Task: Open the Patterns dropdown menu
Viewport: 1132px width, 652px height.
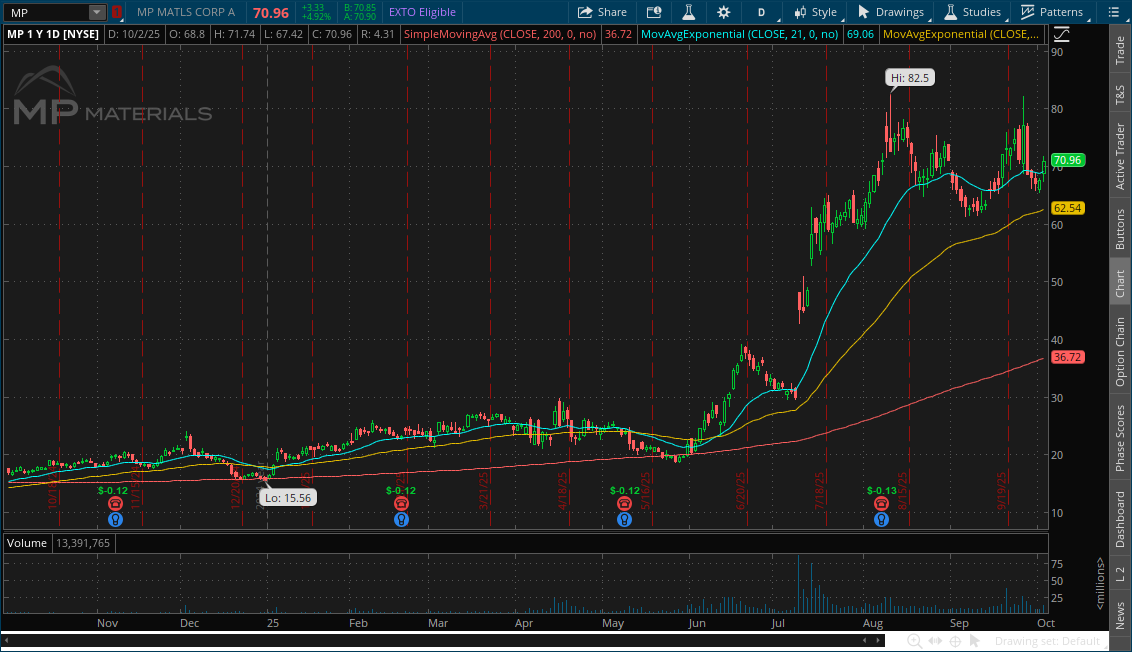Action: click(1053, 12)
